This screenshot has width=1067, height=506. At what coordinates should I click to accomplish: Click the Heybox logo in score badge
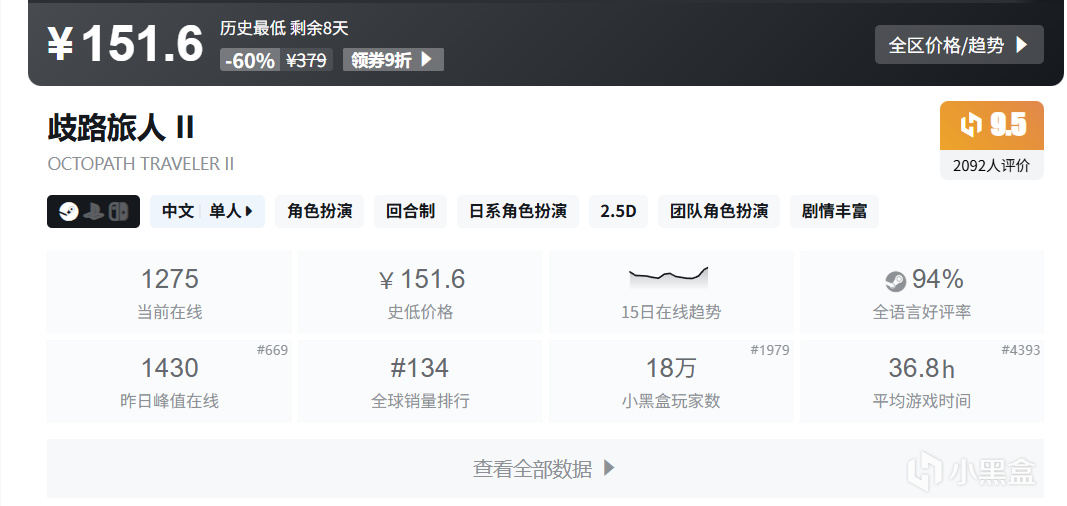(x=970, y=125)
